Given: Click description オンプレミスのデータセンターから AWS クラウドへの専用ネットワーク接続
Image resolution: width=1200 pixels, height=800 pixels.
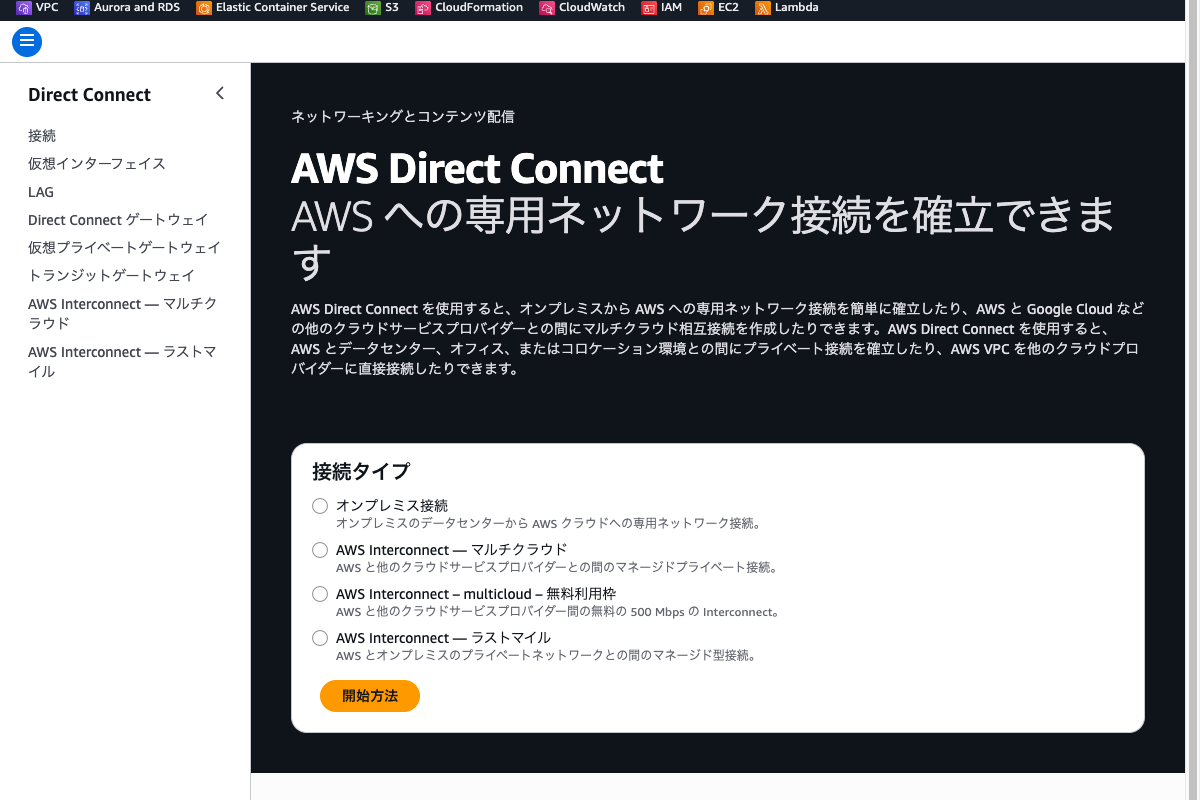Looking at the screenshot, I should click(x=548, y=524).
